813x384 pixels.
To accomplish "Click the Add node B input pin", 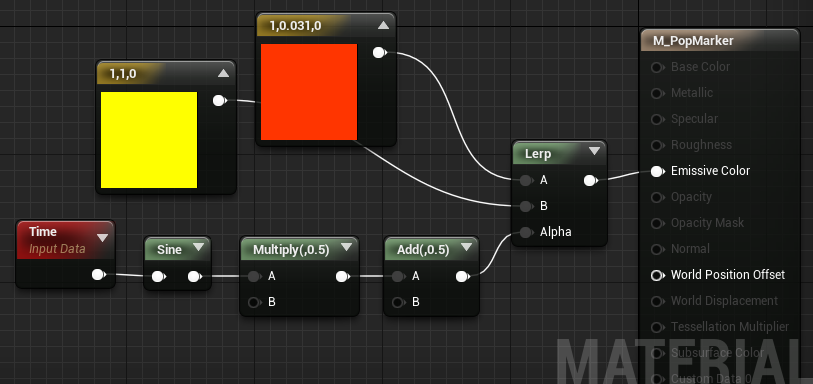I will 398,302.
